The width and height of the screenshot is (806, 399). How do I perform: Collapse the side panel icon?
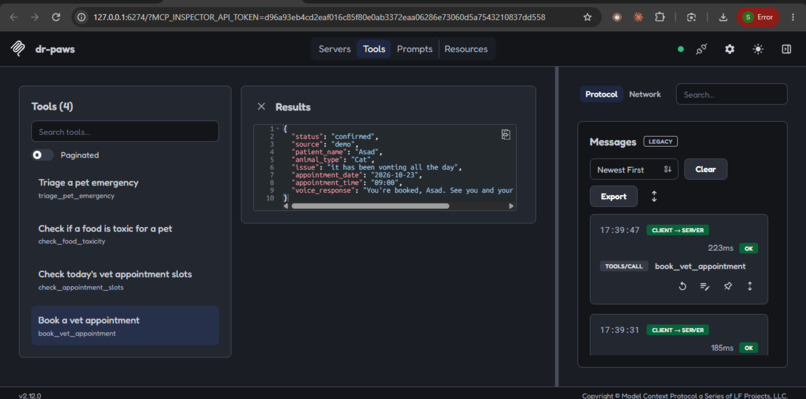pos(786,49)
